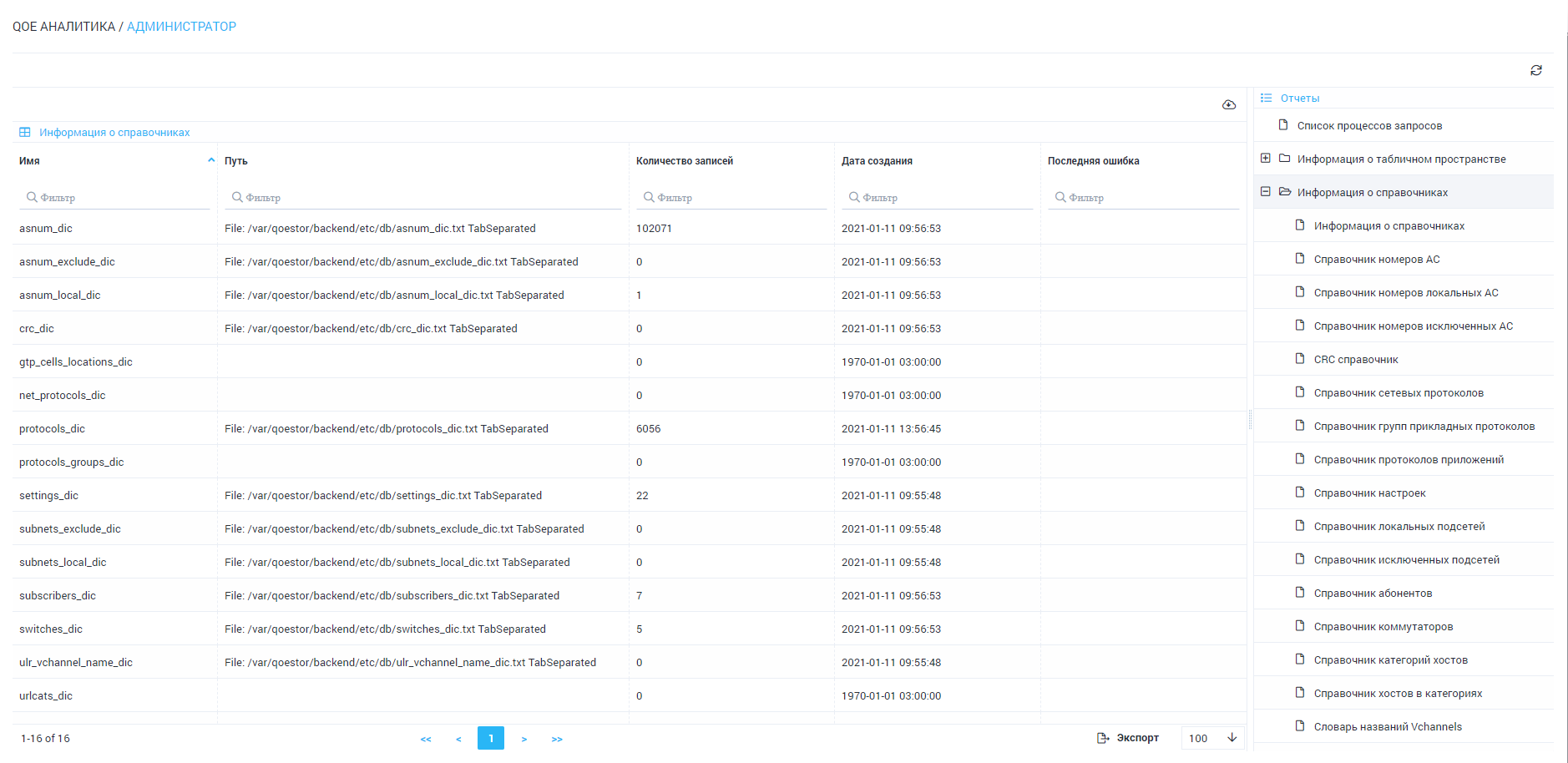Image resolution: width=1568 pixels, height=763 pixels.
Task: Sort by Последняя ошибка column header
Action: (1093, 161)
